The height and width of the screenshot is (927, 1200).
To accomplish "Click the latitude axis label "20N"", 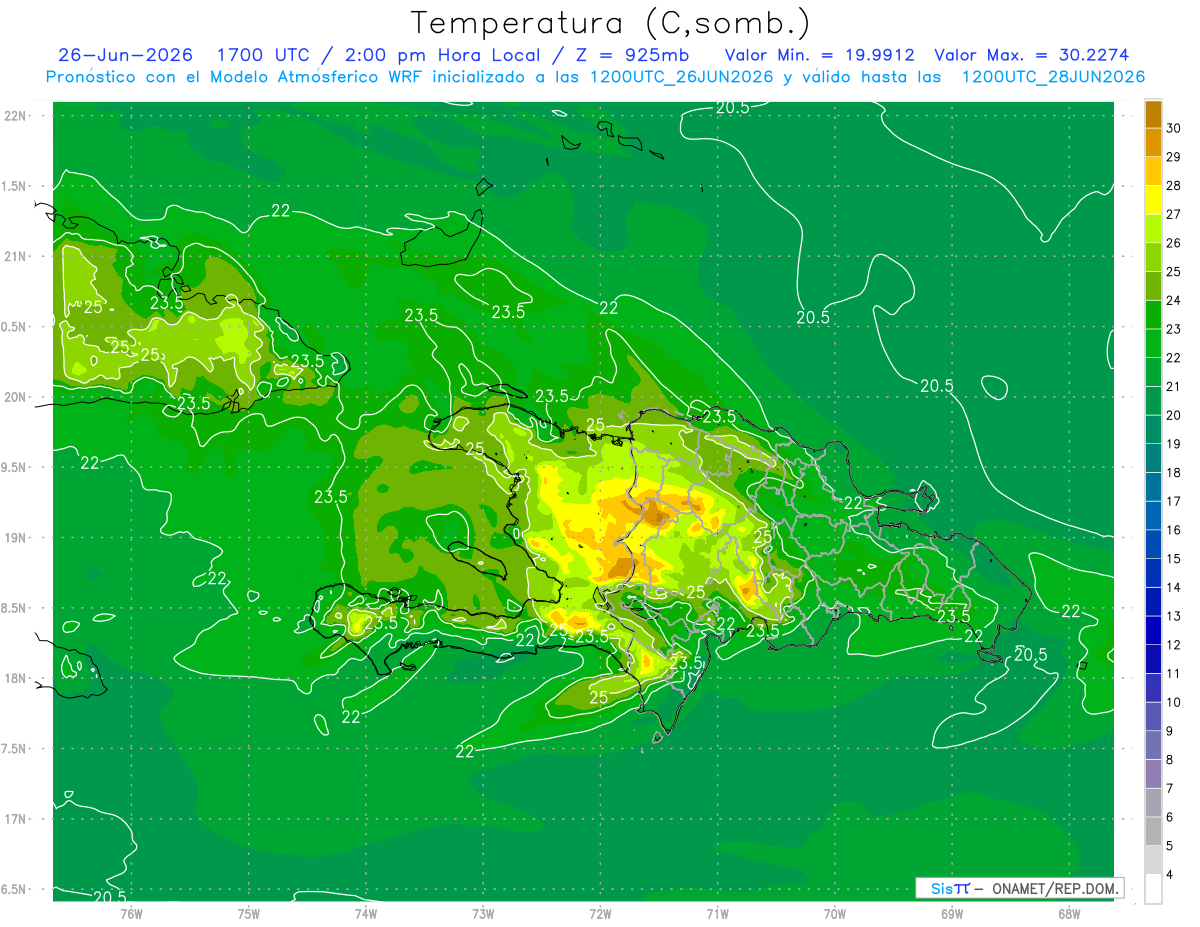I will tap(16, 397).
